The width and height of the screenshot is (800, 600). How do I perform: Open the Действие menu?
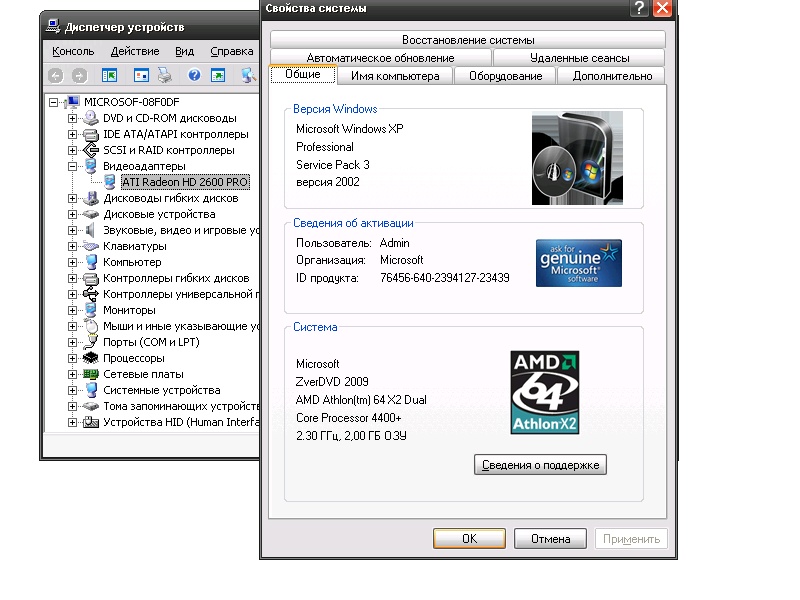(135, 51)
